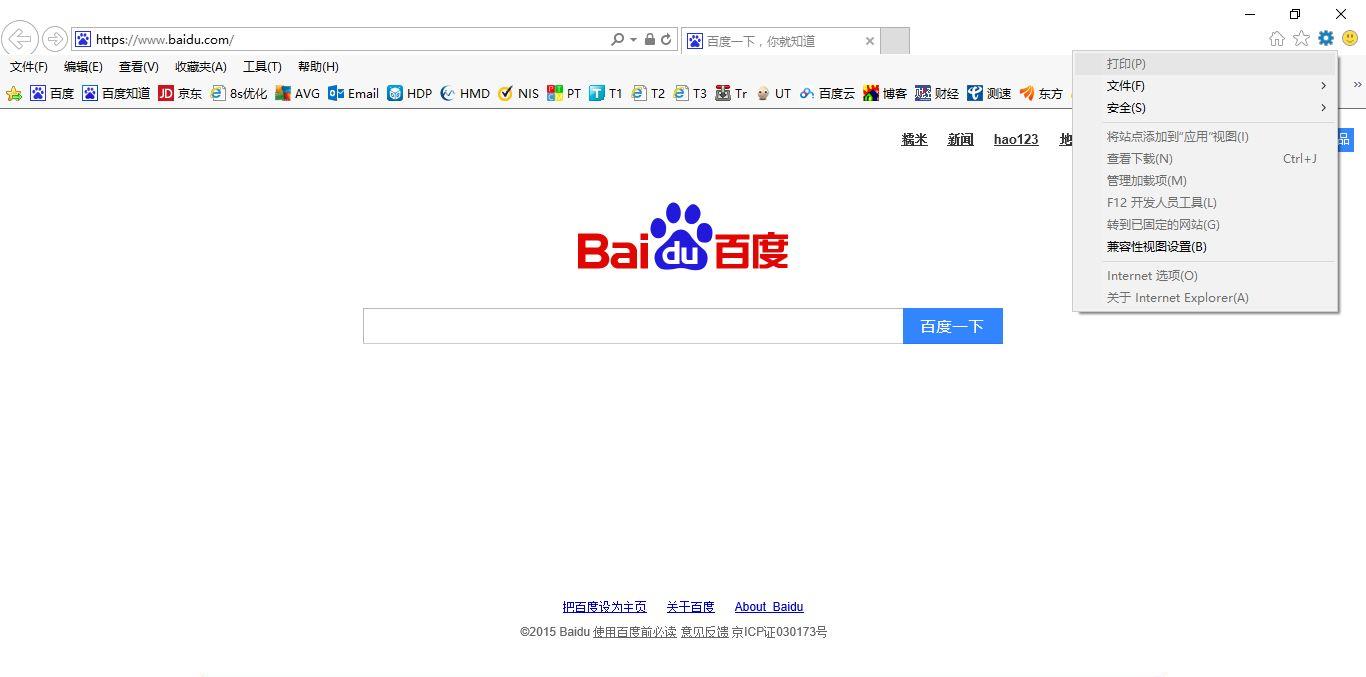1366x677 pixels.
Task: Open the 测速 bookmark
Action: [x=989, y=94]
